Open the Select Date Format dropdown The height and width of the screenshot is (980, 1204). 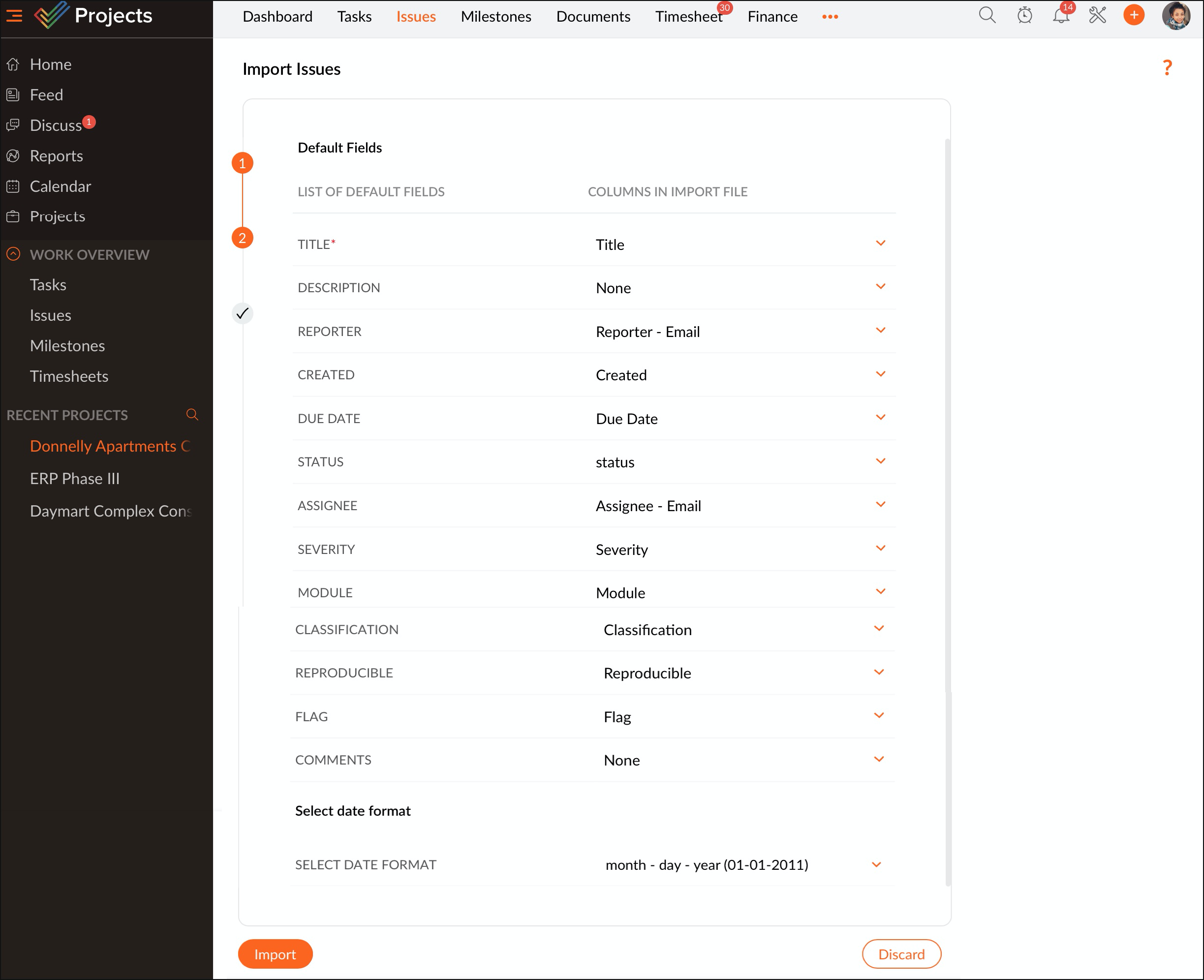[876, 865]
